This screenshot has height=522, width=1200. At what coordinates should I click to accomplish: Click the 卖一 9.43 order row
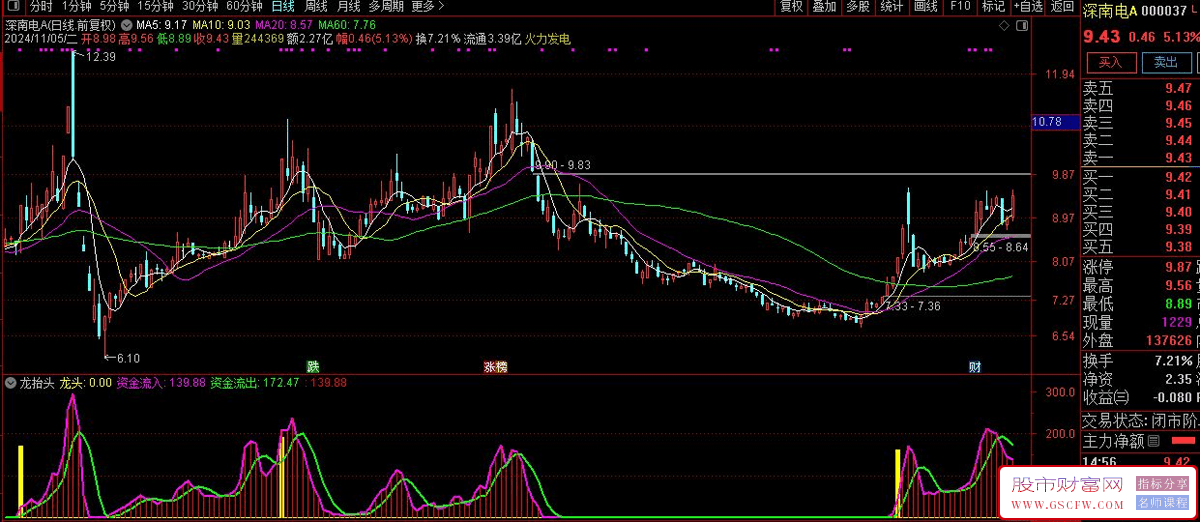pyautogui.click(x=1140, y=158)
